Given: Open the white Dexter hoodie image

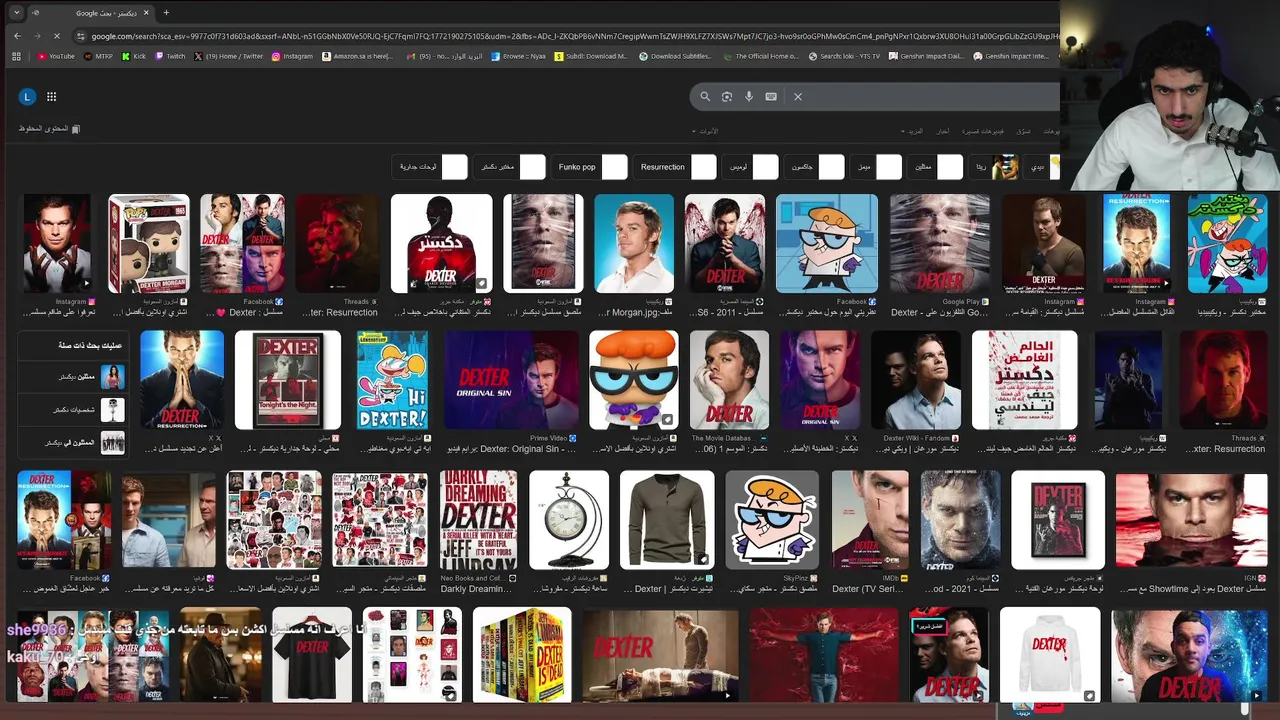Looking at the screenshot, I should click(x=1049, y=655).
